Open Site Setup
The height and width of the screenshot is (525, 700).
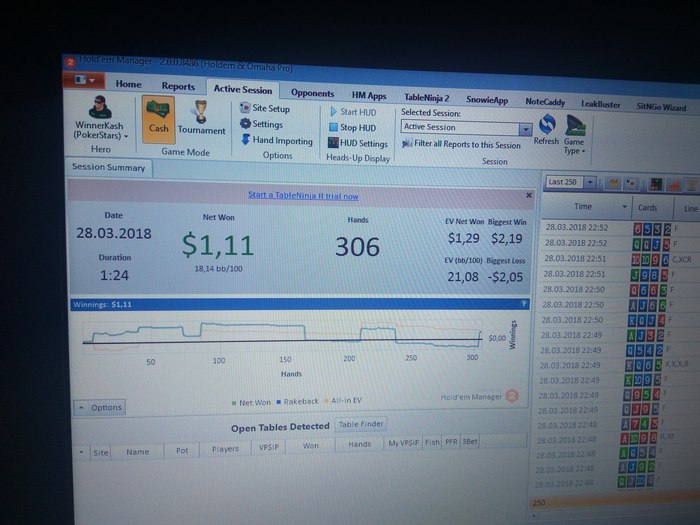tap(265, 108)
